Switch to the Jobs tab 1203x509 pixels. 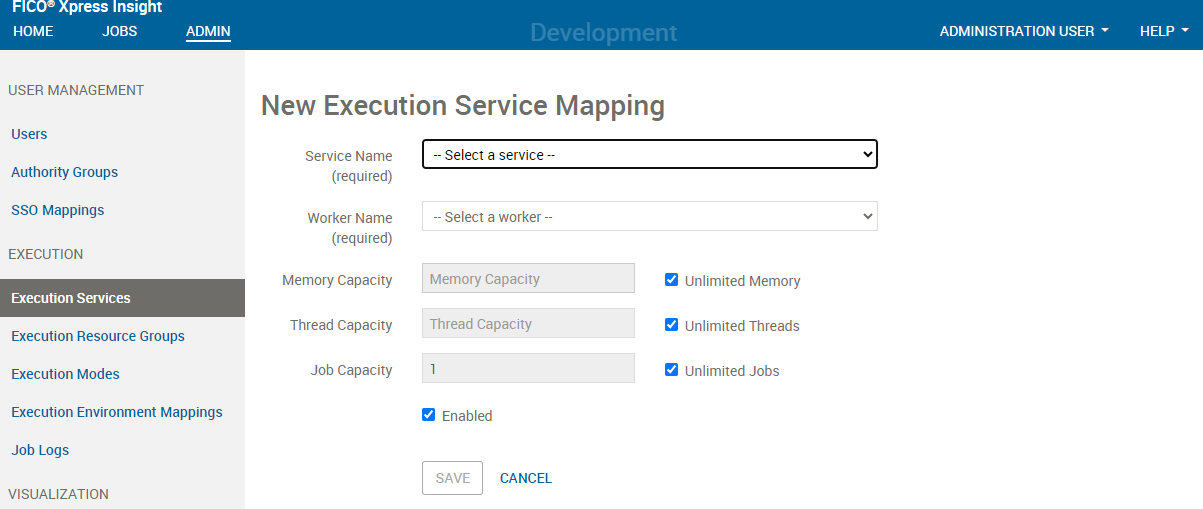tap(119, 31)
